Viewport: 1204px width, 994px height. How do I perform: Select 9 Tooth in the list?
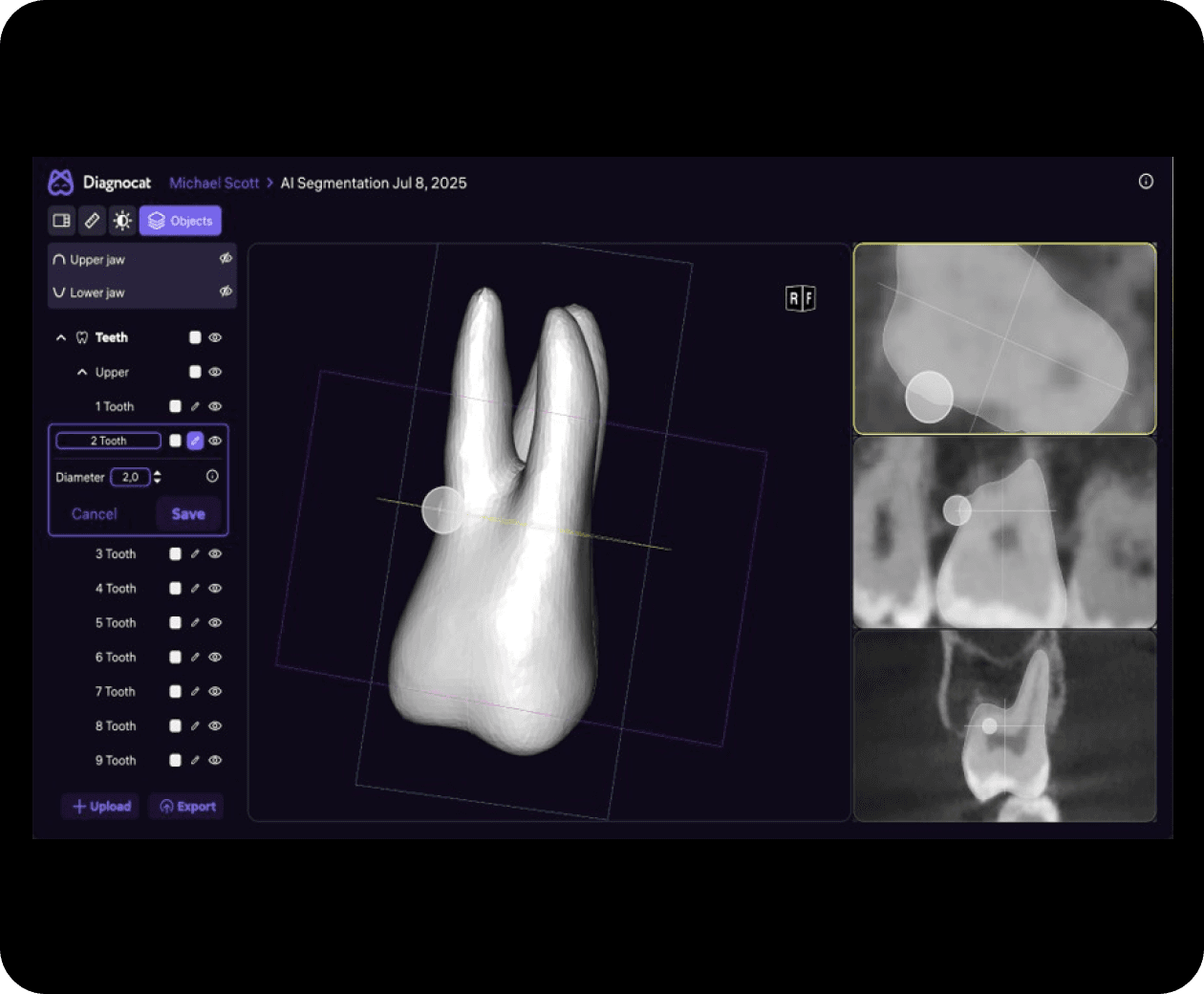(x=116, y=761)
